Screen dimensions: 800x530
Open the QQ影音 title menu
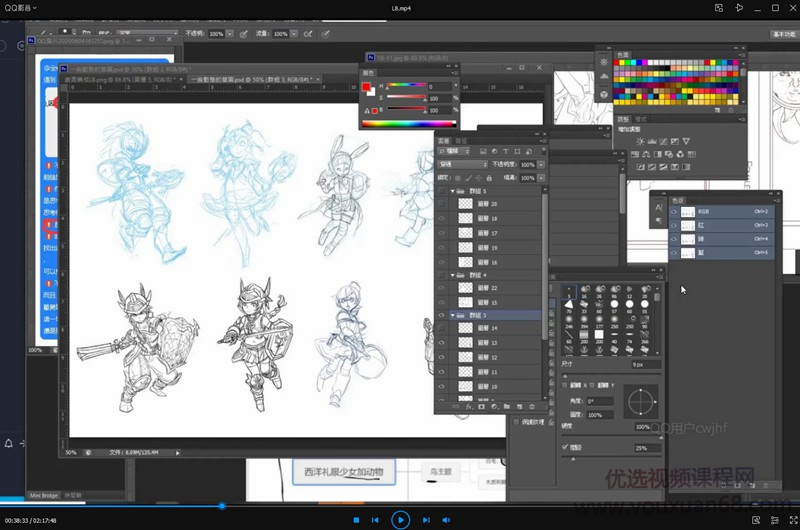20,7
